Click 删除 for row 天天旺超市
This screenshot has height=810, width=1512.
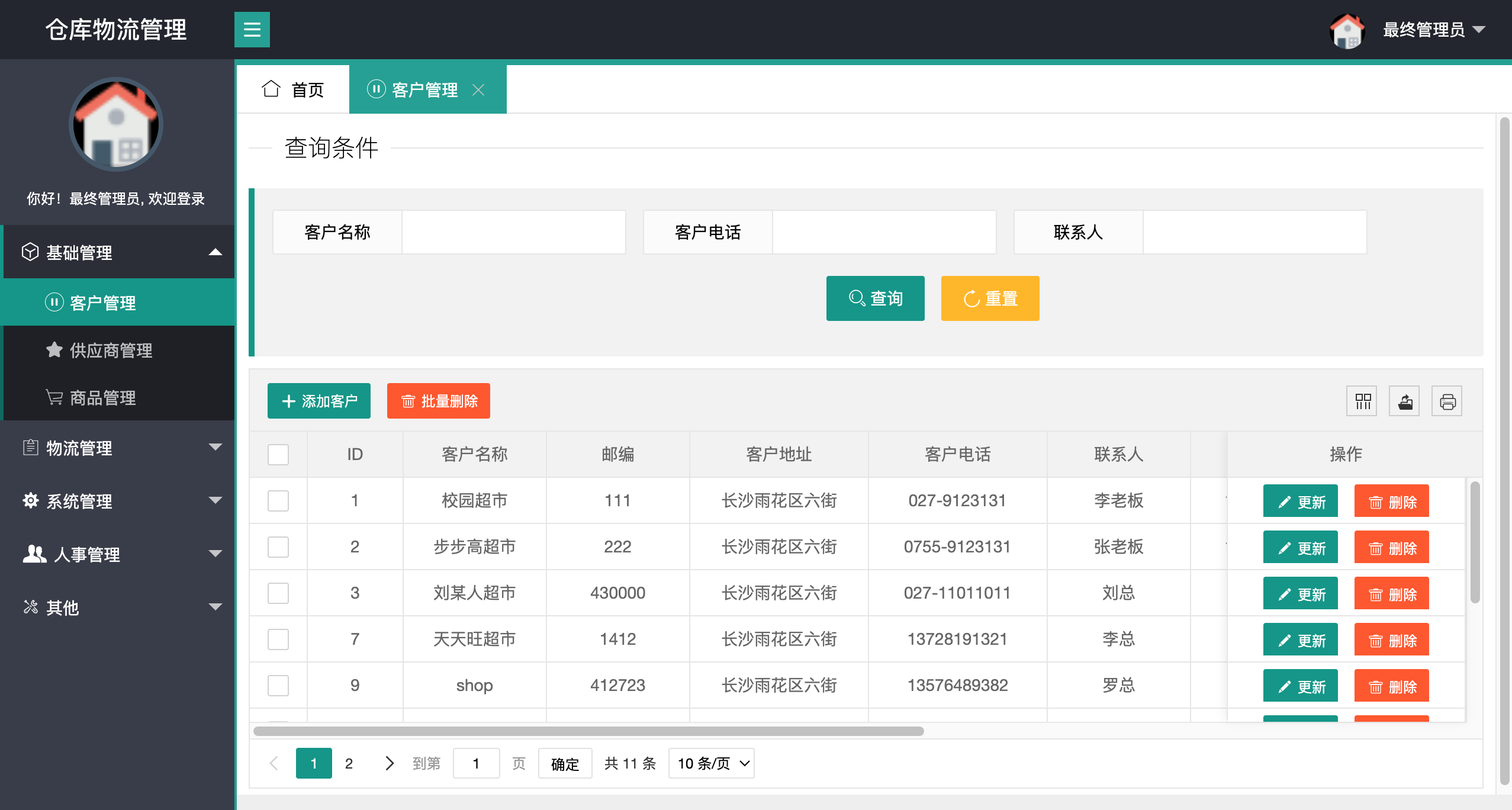1391,639
